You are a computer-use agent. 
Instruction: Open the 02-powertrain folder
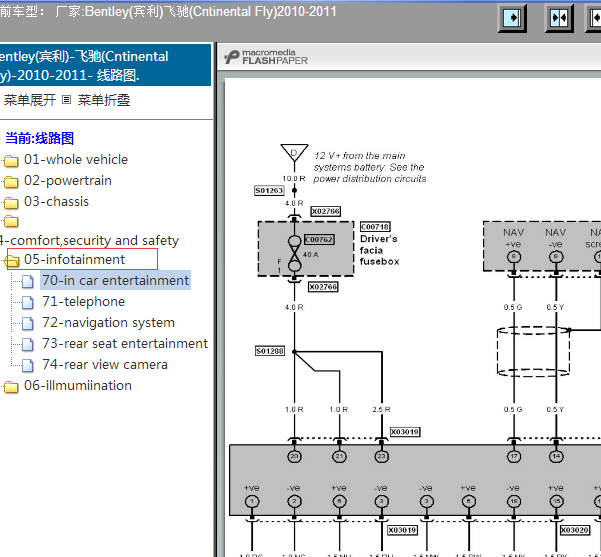pyautogui.click(x=68, y=181)
